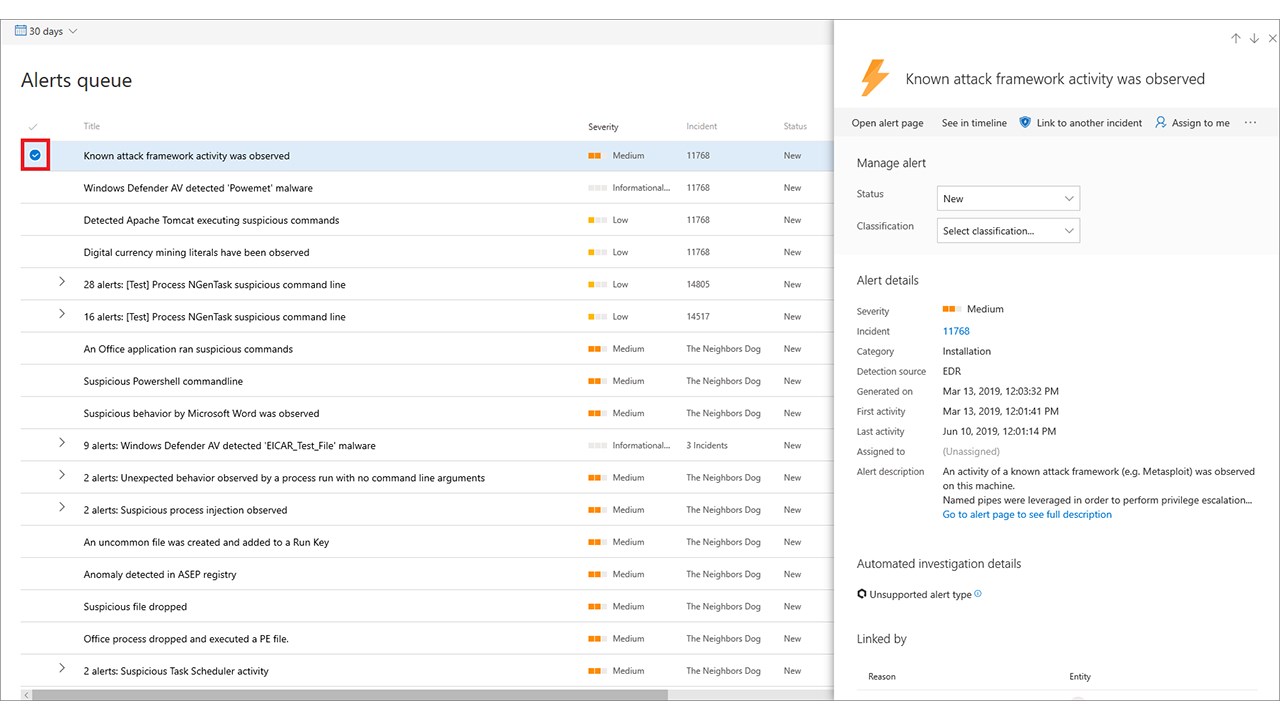Click Open alert page in the panel toolbar
Viewport: 1280px width, 720px height.
[887, 123]
